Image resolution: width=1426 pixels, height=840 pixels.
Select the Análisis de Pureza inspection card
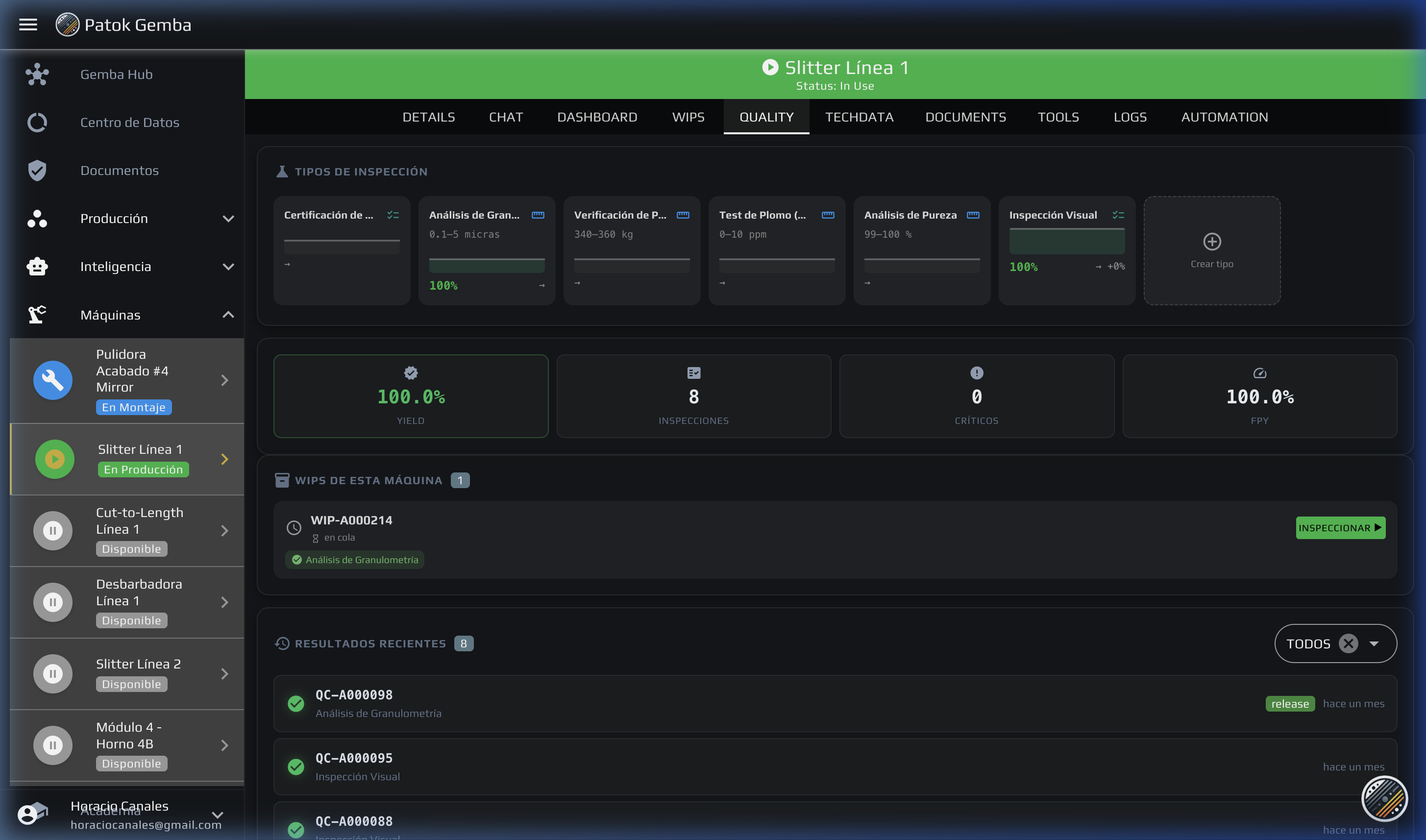[x=921, y=249]
